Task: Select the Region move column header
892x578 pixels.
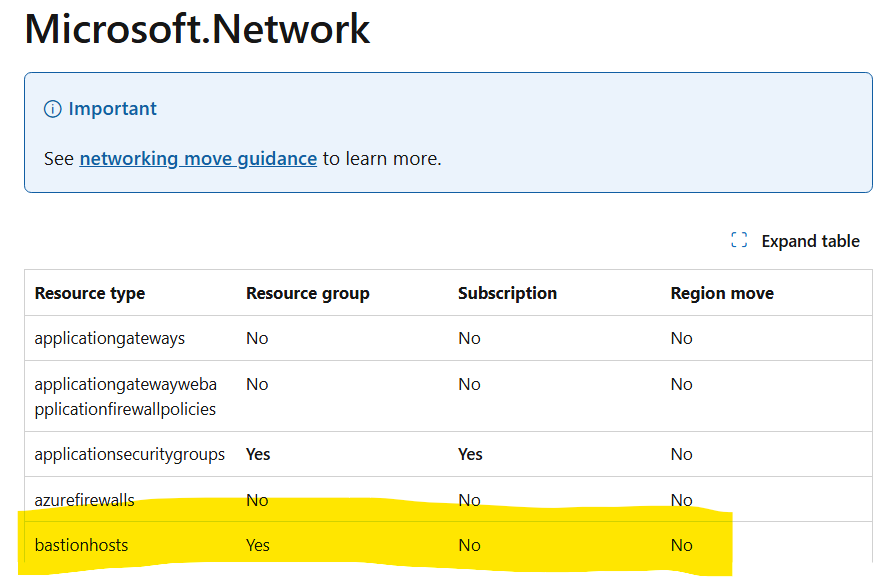Action: [x=722, y=293]
